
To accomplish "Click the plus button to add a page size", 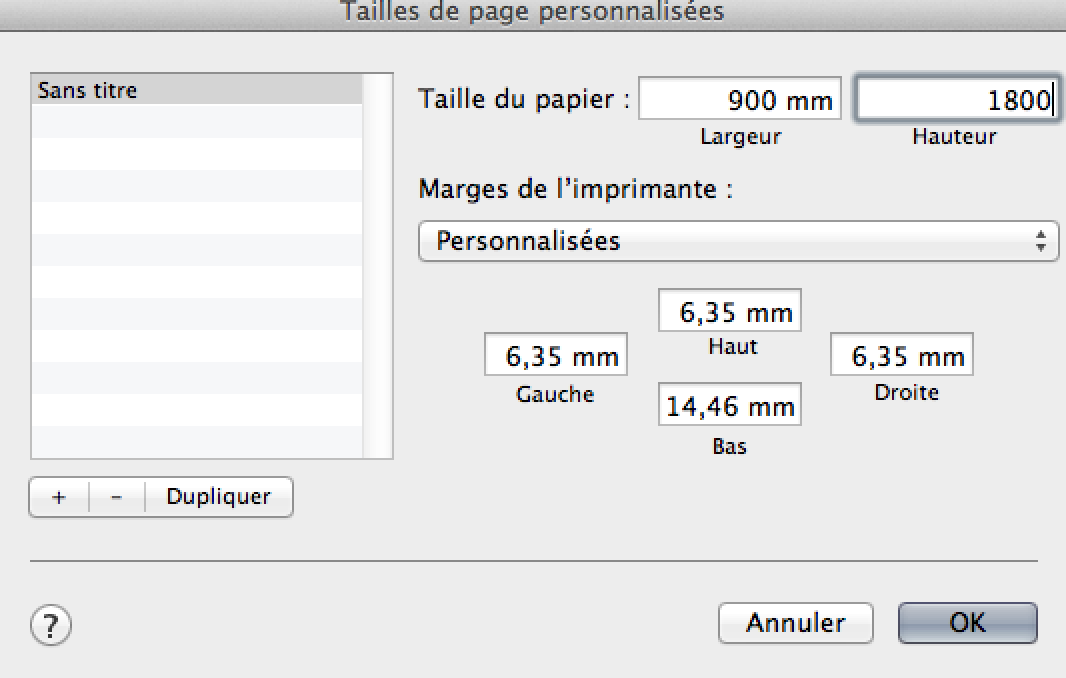I will pos(59,497).
